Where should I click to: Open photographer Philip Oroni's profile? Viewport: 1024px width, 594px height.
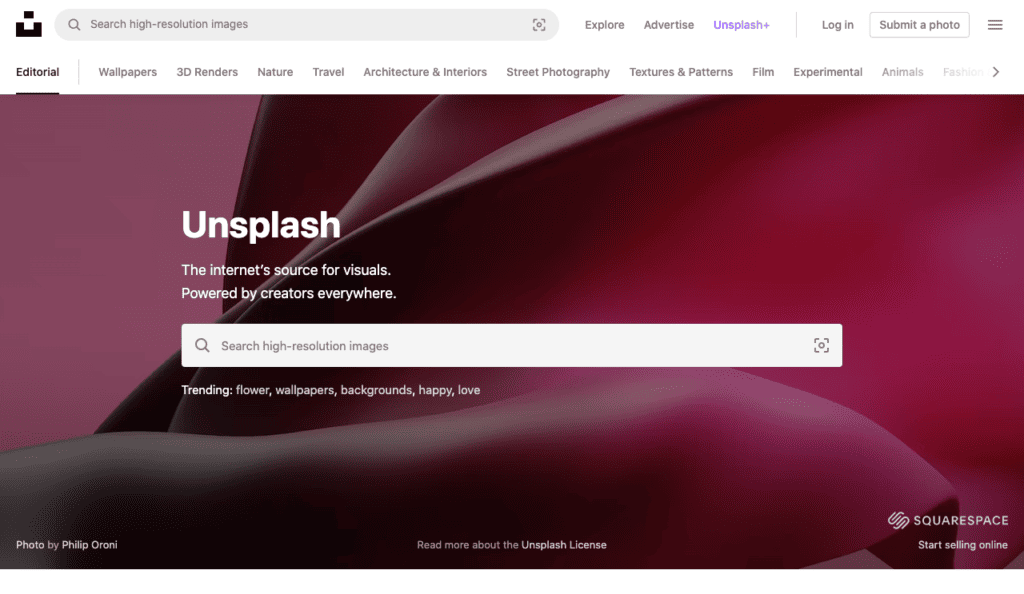click(x=89, y=544)
